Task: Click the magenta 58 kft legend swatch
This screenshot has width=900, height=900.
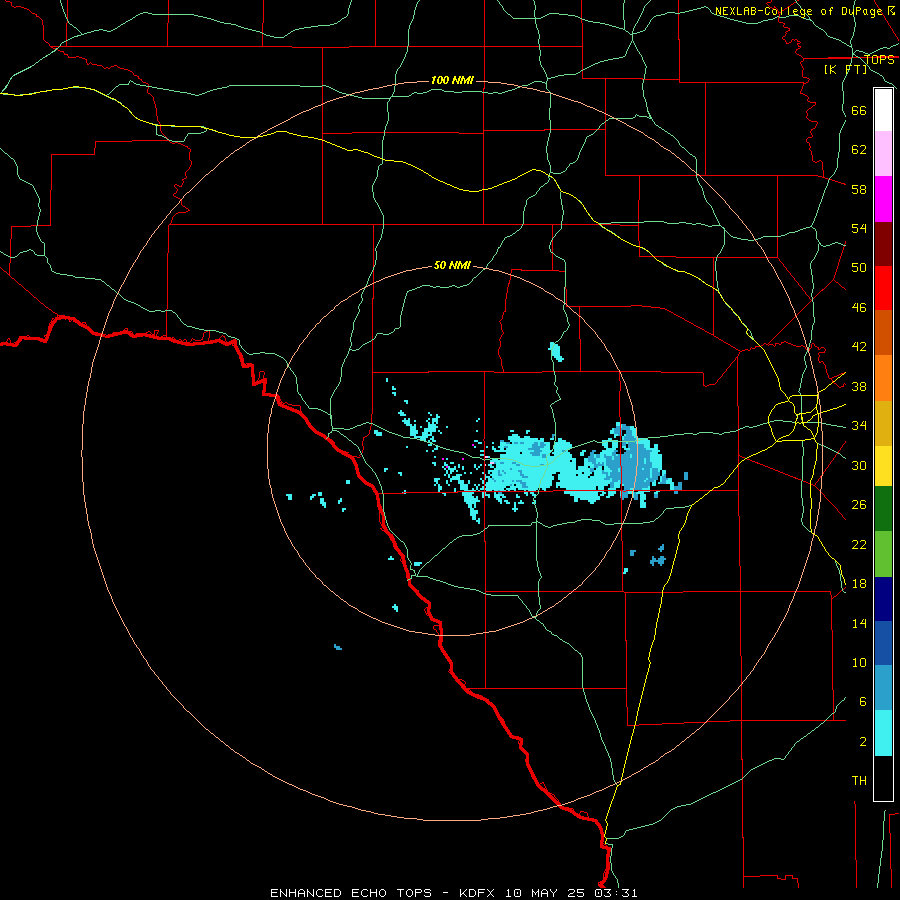Action: 883,199
